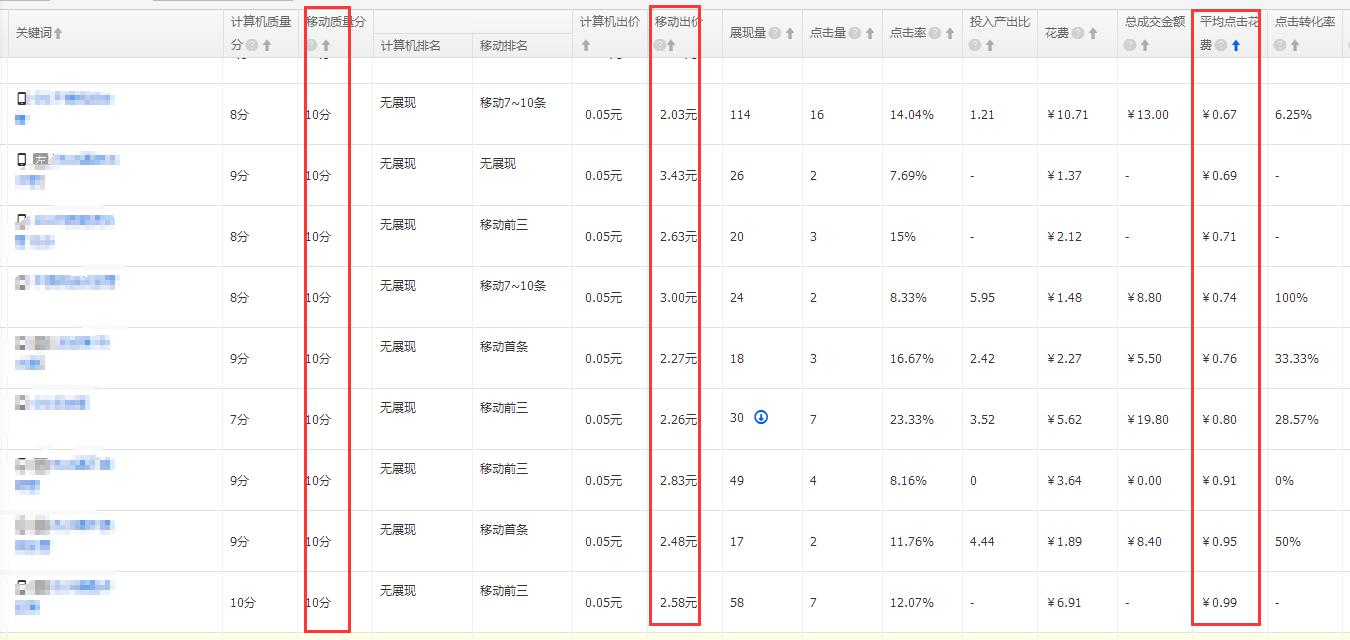Sort by 投入产出比 arrow
The image size is (1350, 640).
click(990, 45)
